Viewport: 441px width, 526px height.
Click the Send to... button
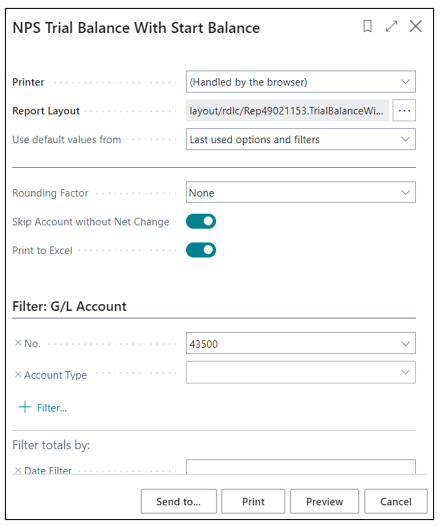(x=179, y=501)
